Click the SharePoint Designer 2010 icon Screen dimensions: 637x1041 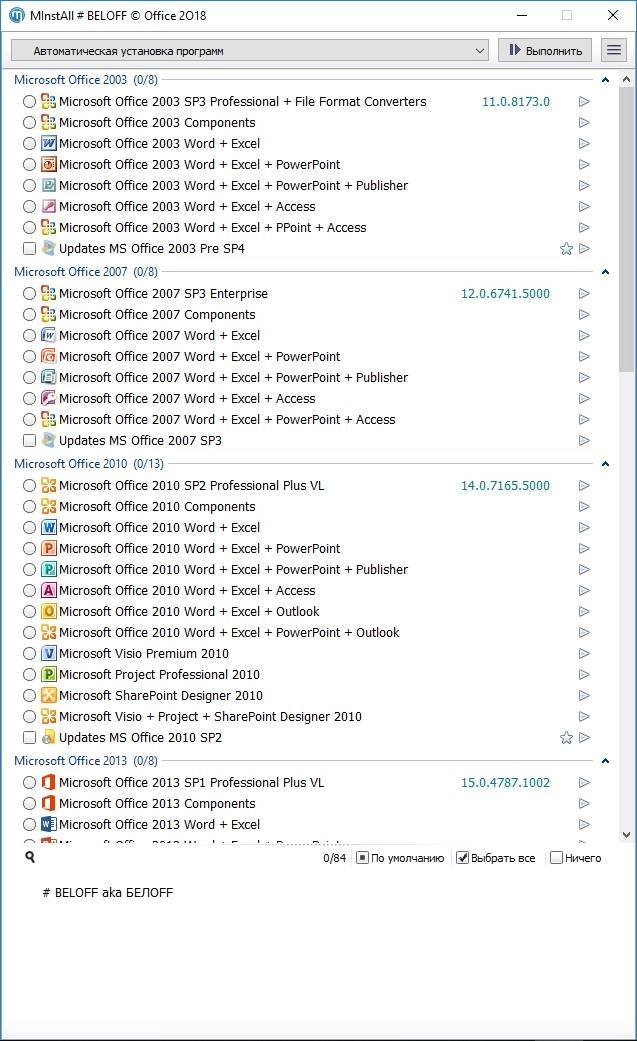coord(48,696)
